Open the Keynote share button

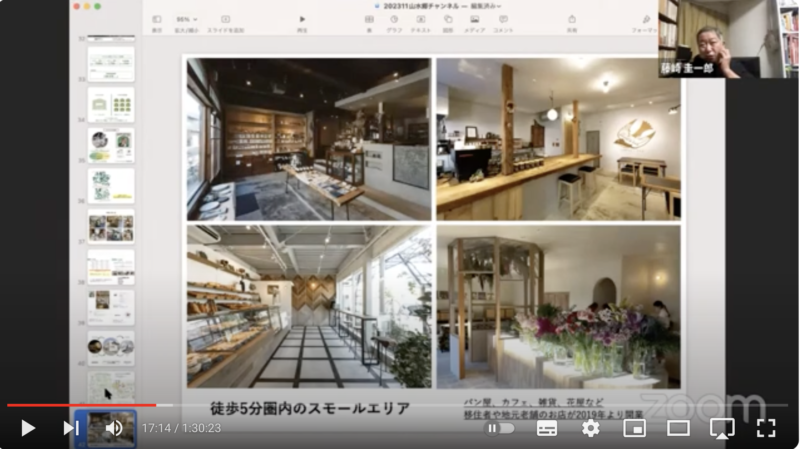tap(572, 20)
